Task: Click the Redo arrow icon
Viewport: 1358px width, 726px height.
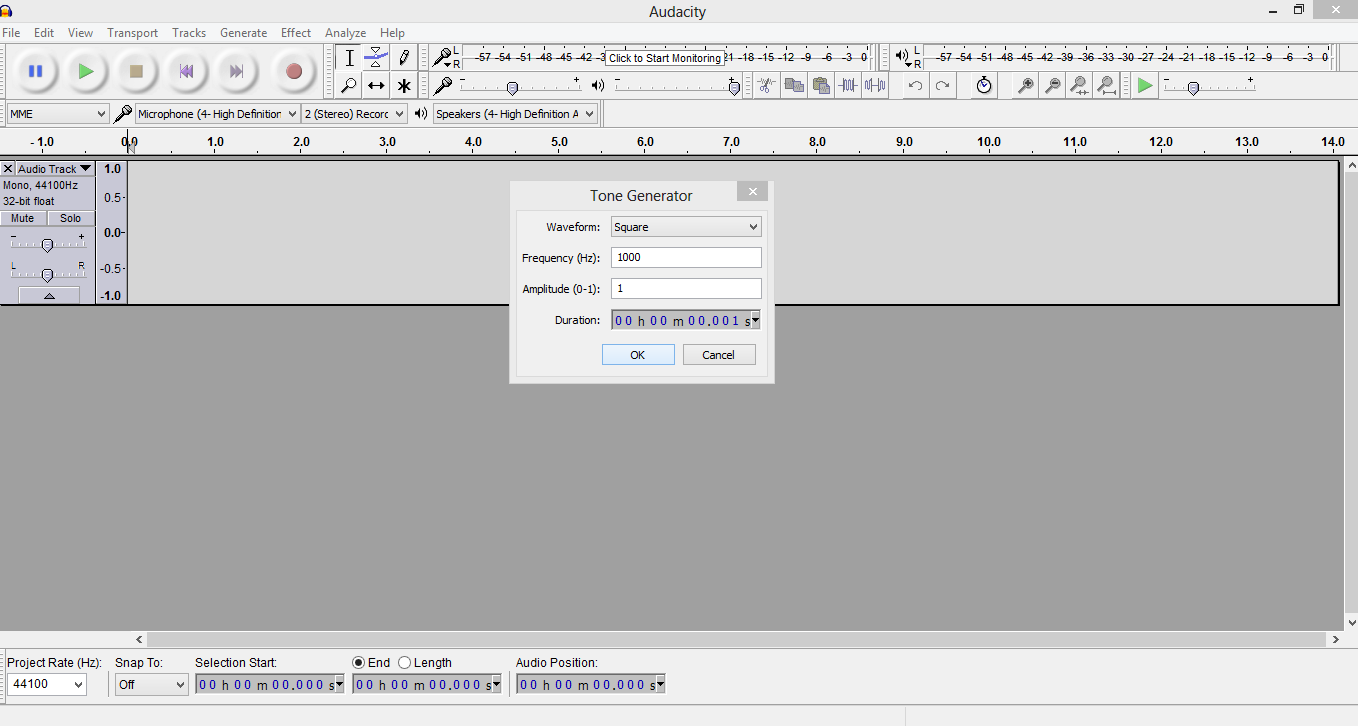Action: (942, 86)
